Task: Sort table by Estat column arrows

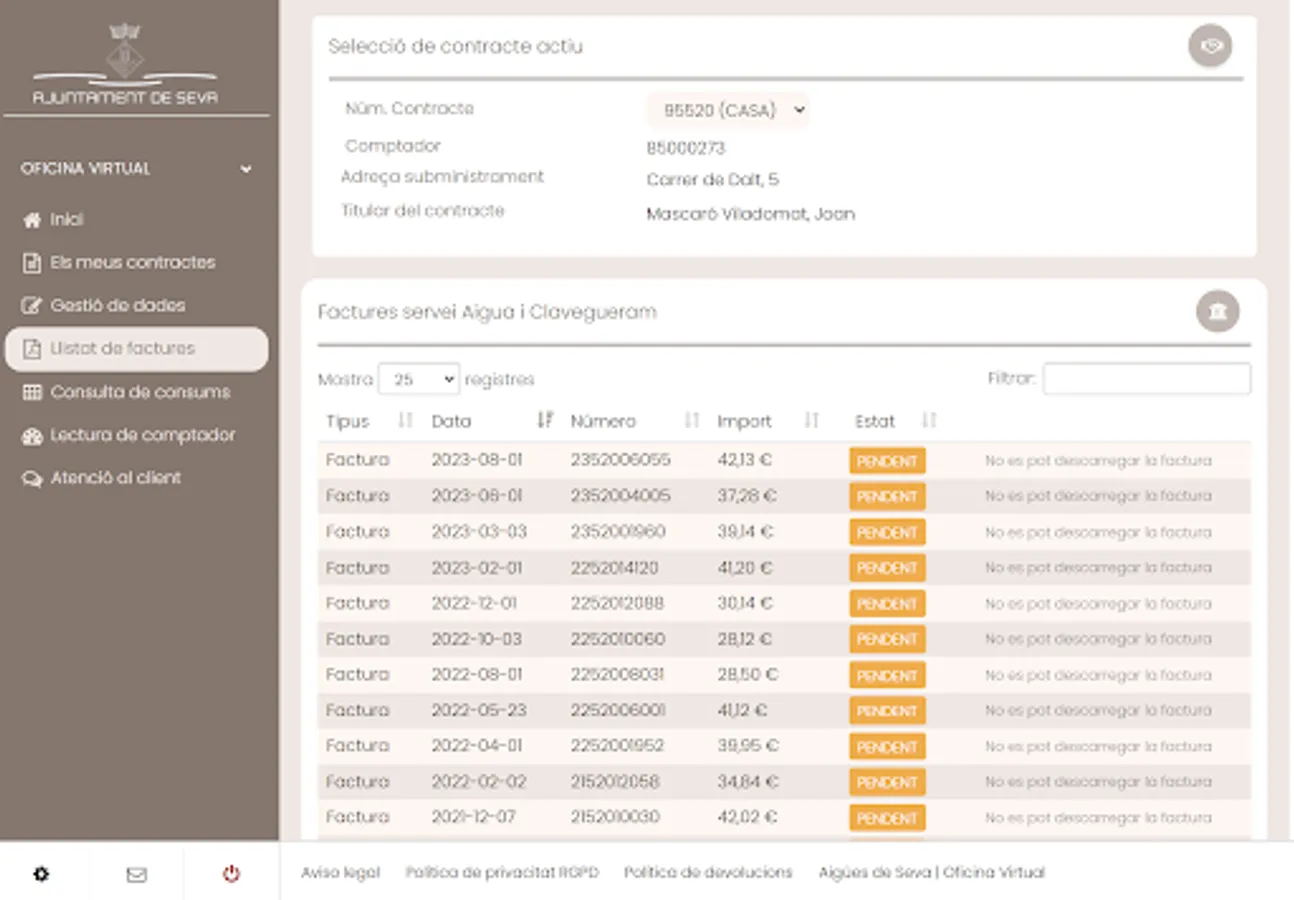Action: 929,421
